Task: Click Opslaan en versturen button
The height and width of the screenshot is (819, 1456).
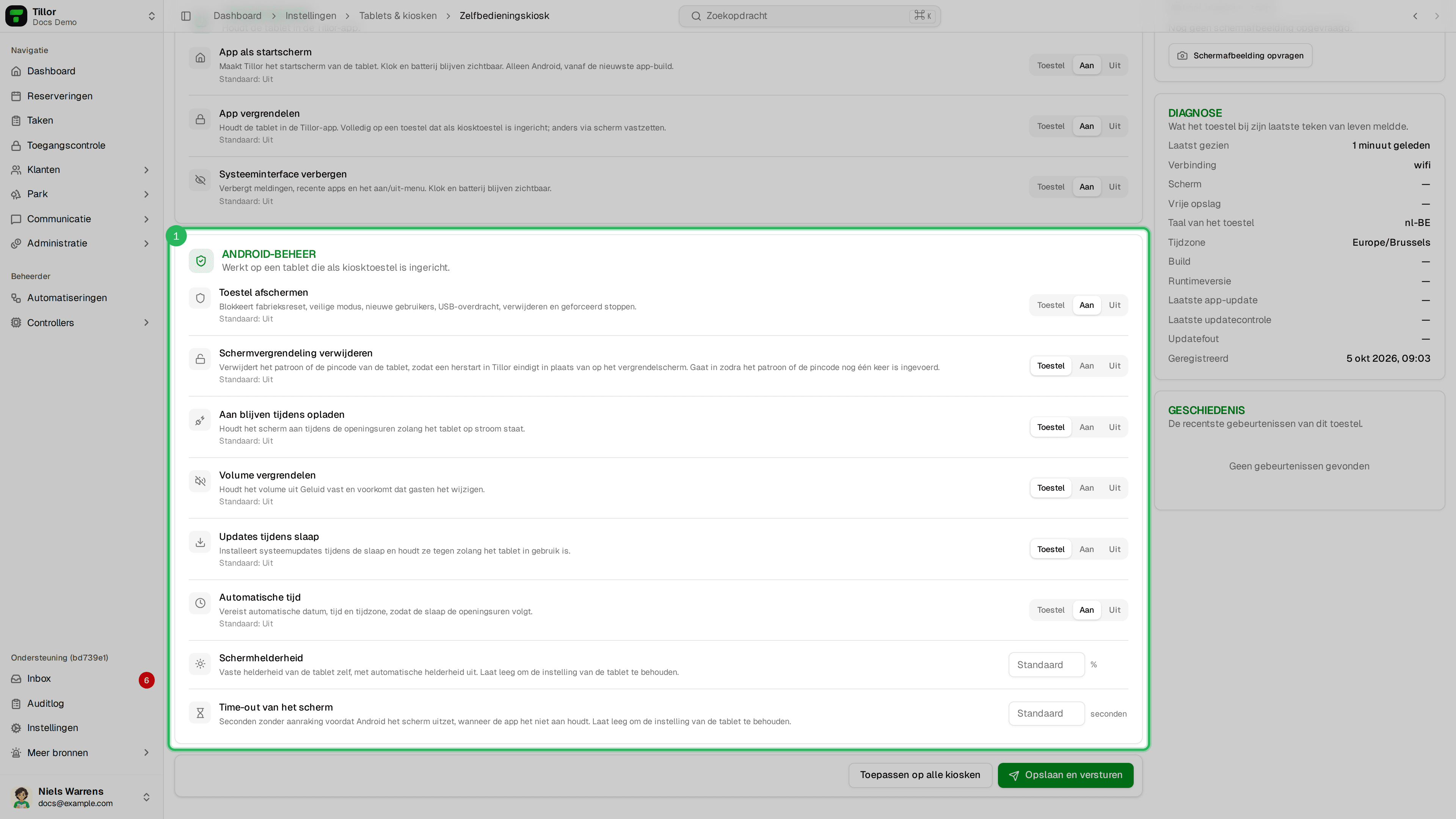Action: pyautogui.click(x=1065, y=775)
